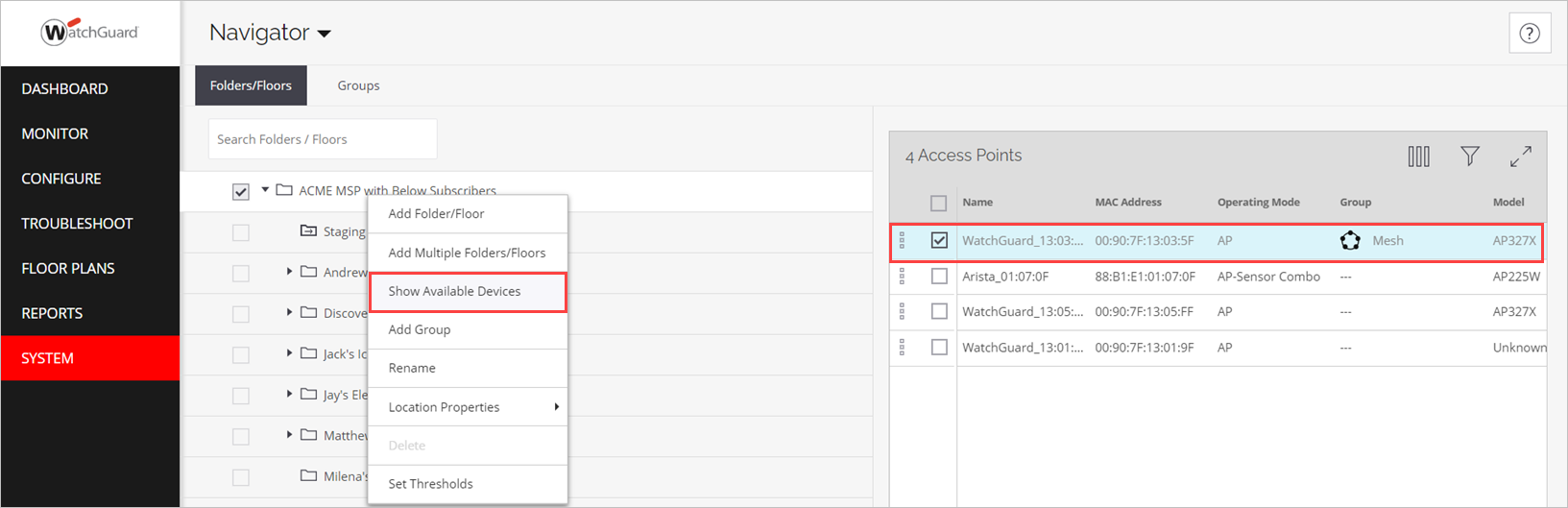Viewport: 1568px width, 508px height.
Task: Open the Navigator dropdown arrow
Action: pyautogui.click(x=325, y=34)
